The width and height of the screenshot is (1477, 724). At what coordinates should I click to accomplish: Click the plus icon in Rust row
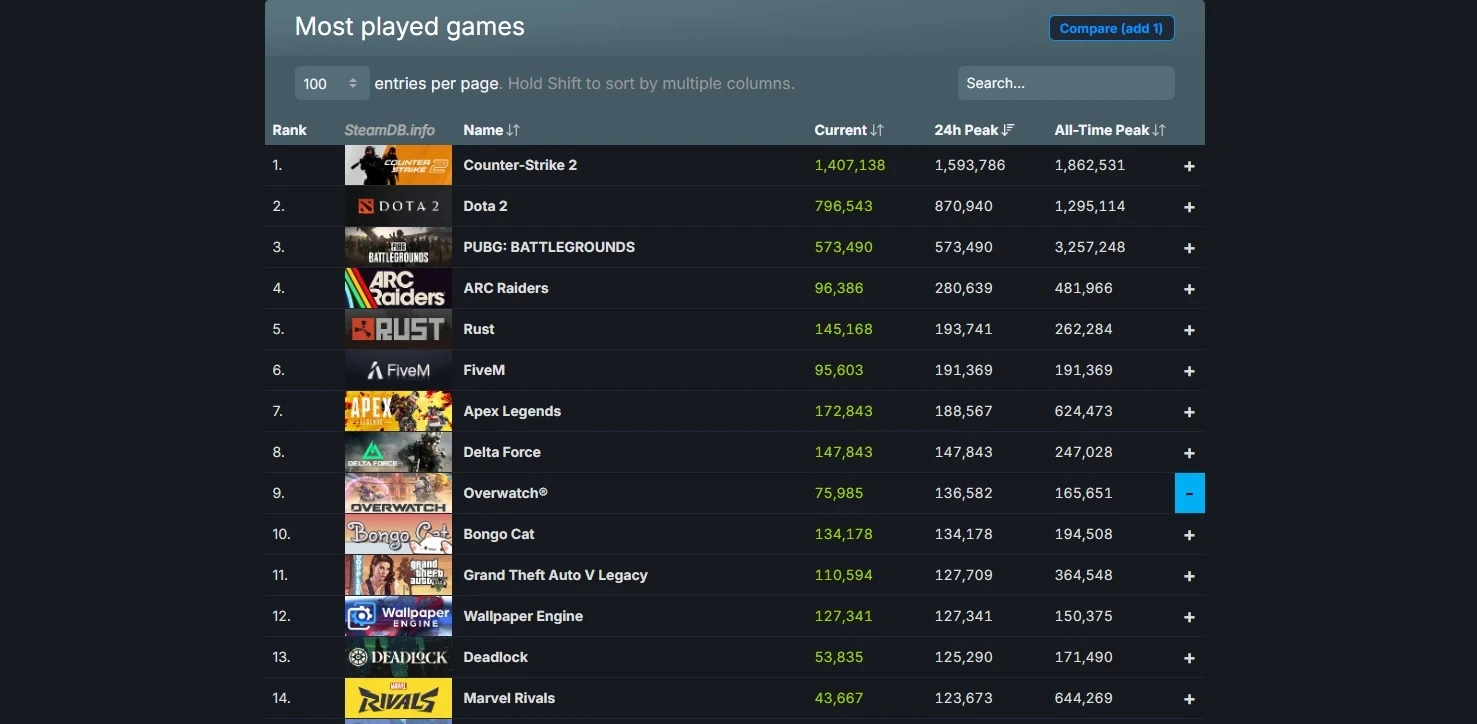tap(1189, 330)
